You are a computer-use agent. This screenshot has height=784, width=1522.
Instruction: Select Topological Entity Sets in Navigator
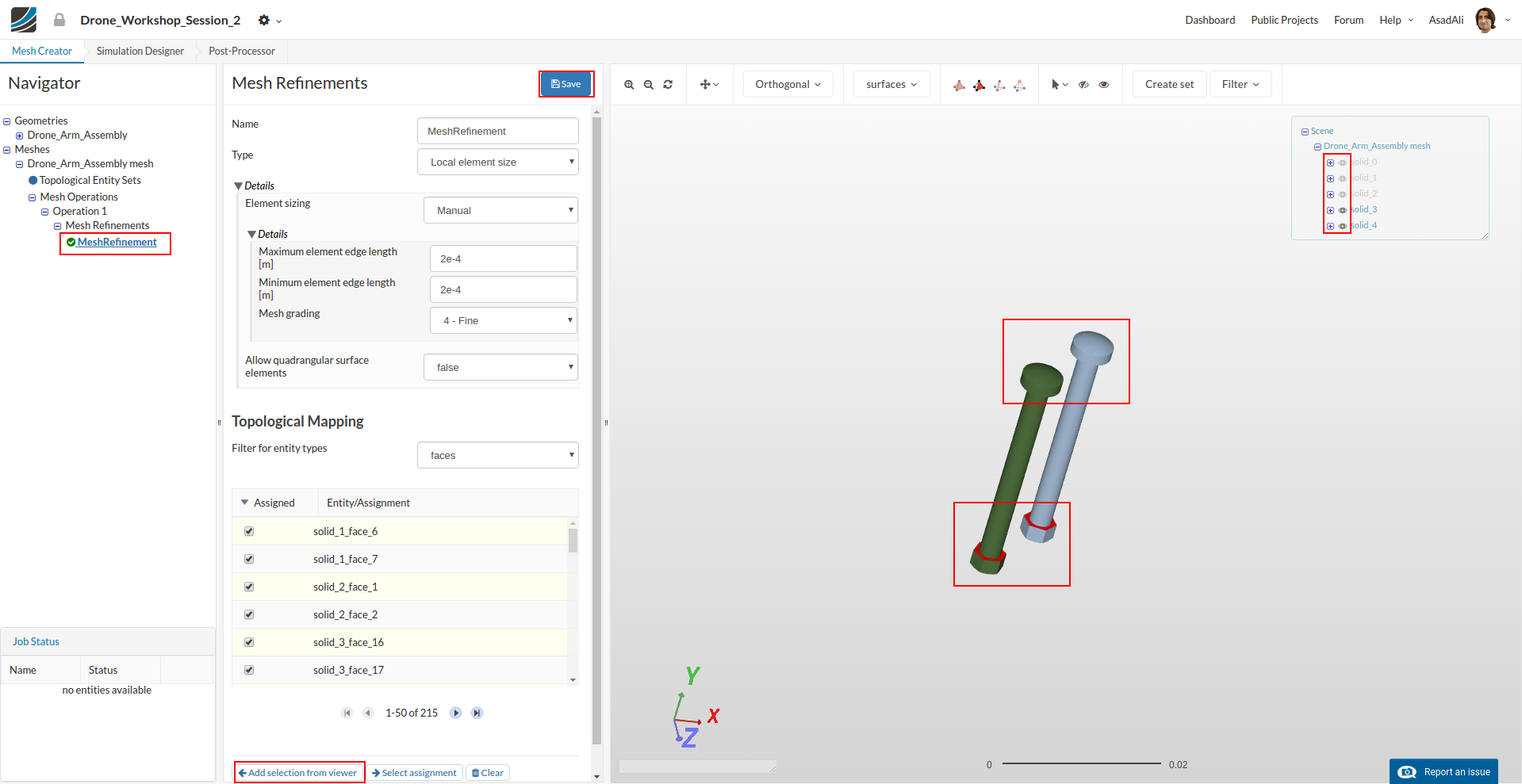pos(90,181)
